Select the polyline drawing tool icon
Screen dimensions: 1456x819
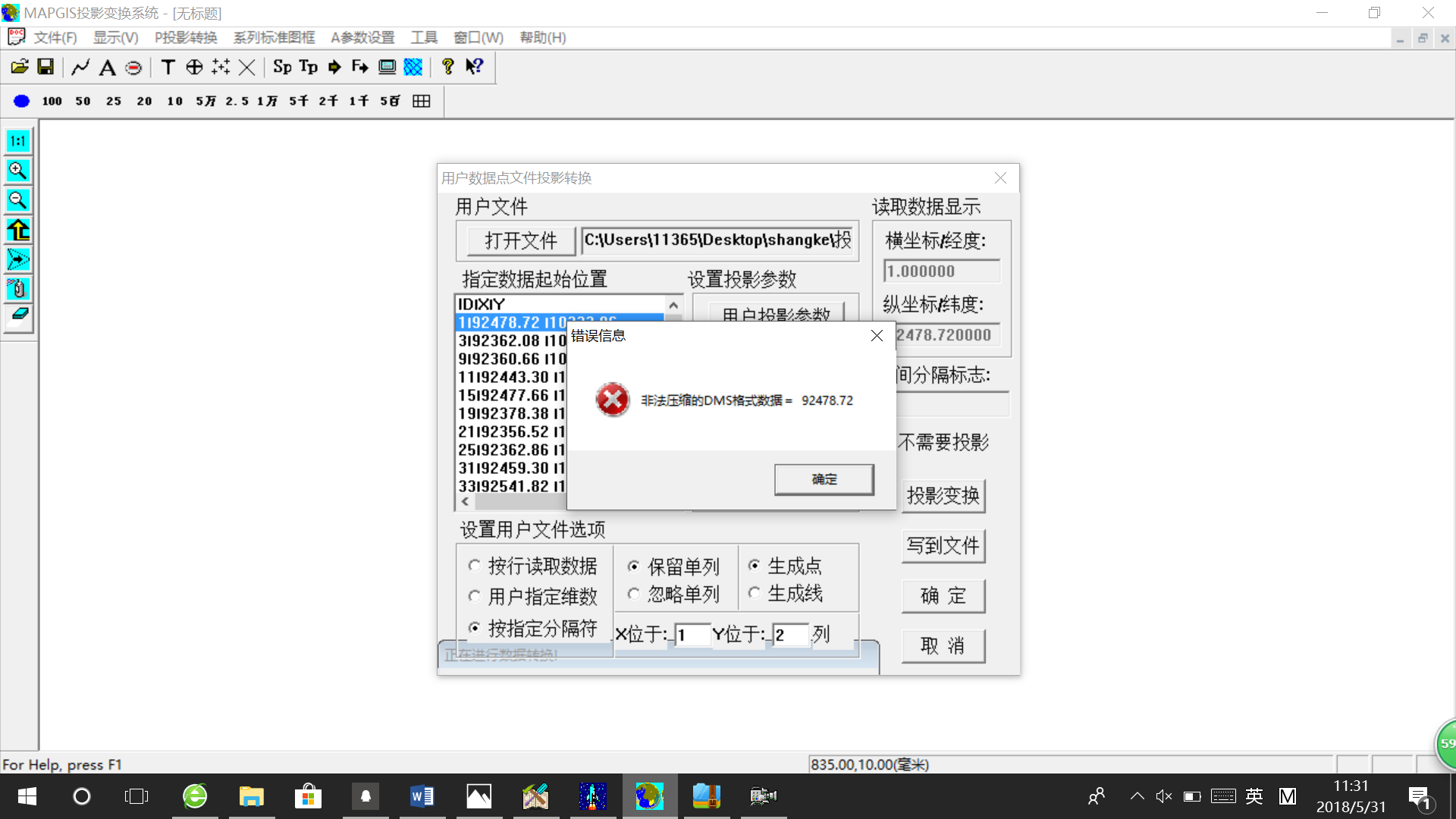click(x=80, y=67)
